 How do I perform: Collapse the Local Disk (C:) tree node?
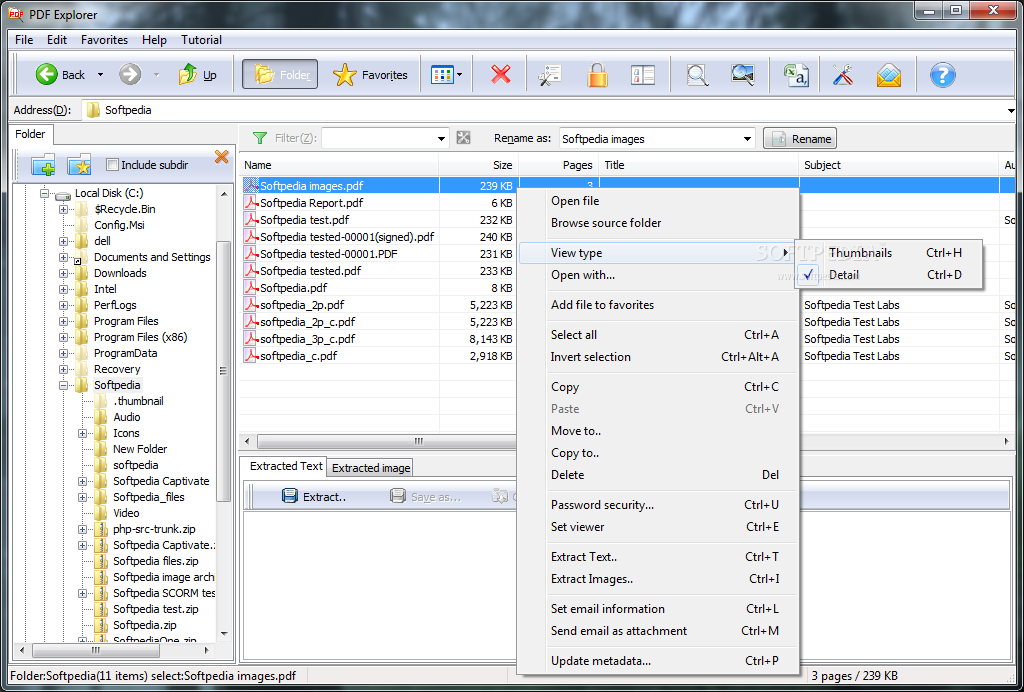point(44,193)
